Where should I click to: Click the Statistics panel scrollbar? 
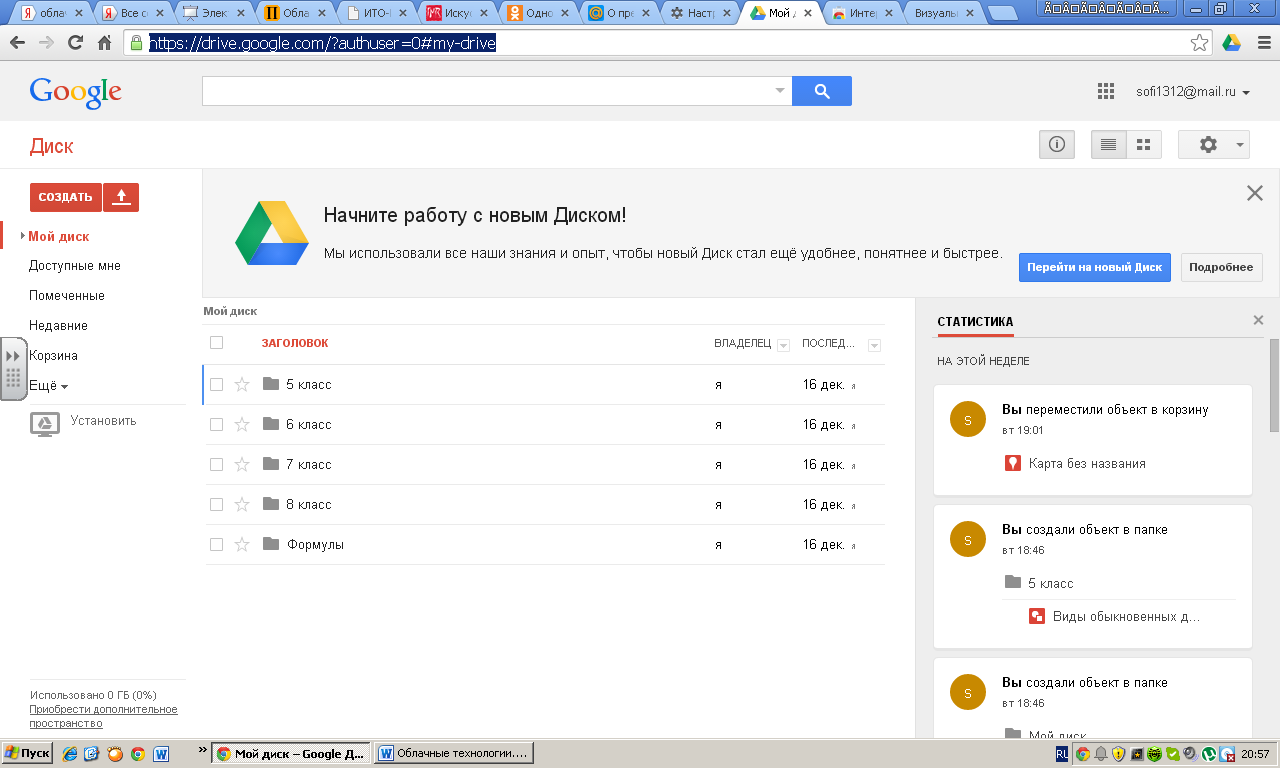[1274, 385]
